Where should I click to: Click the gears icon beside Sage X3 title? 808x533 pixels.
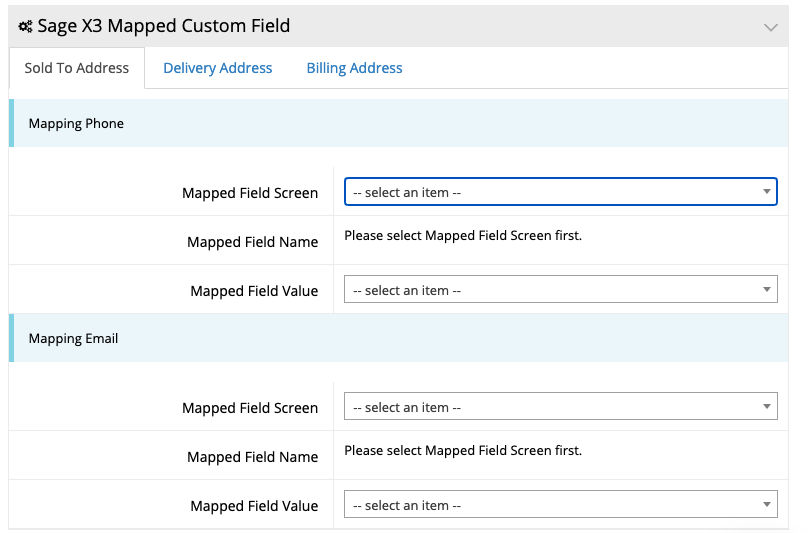pyautogui.click(x=25, y=26)
